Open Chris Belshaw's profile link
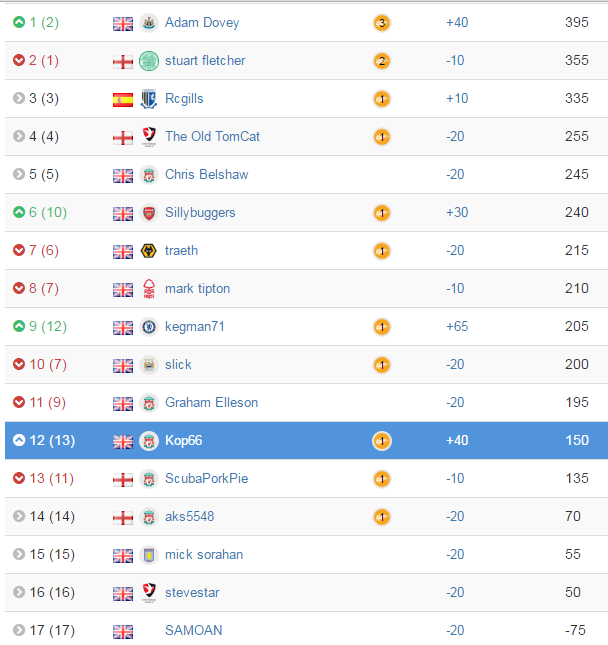 coord(207,174)
